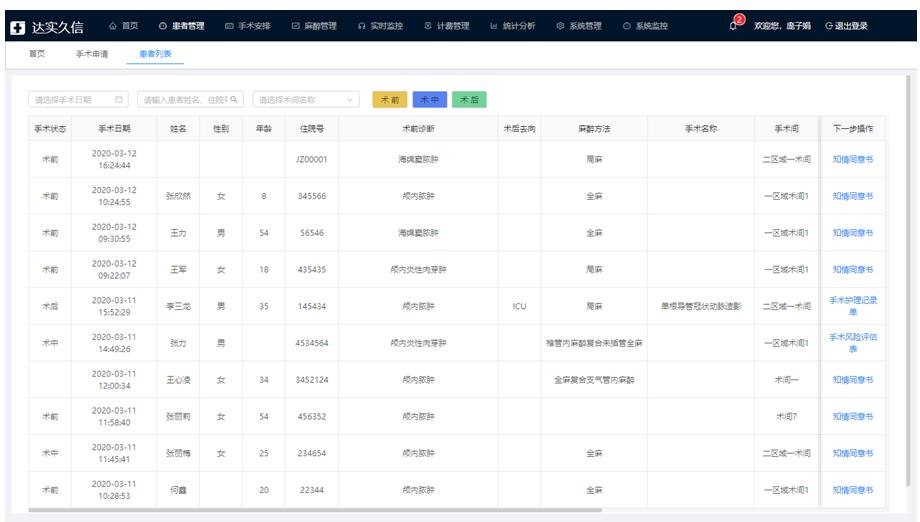Screen dimensions: 920x522
Task: Filter by blue 术中 status button
Action: [429, 99]
